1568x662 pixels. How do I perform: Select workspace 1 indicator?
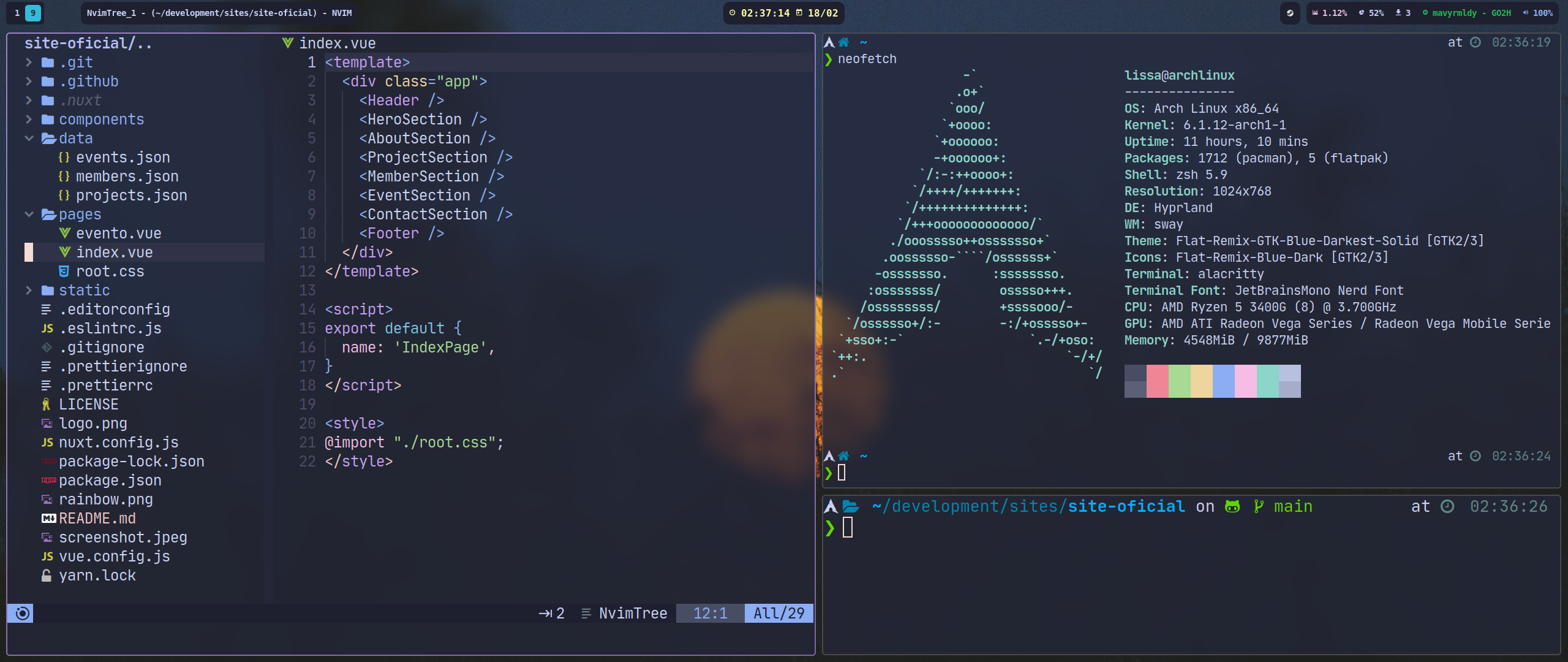pyautogui.click(x=17, y=13)
